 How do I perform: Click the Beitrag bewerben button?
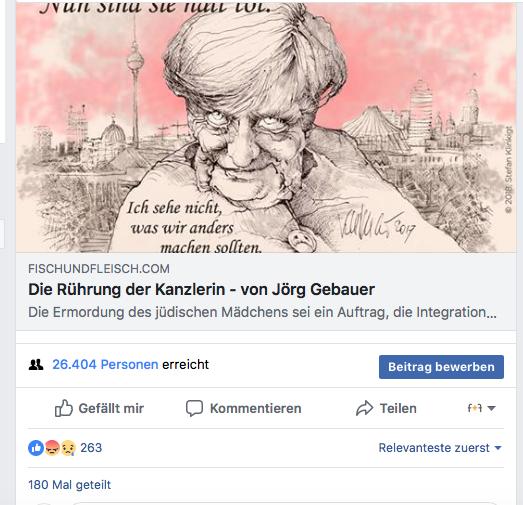pyautogui.click(x=441, y=367)
